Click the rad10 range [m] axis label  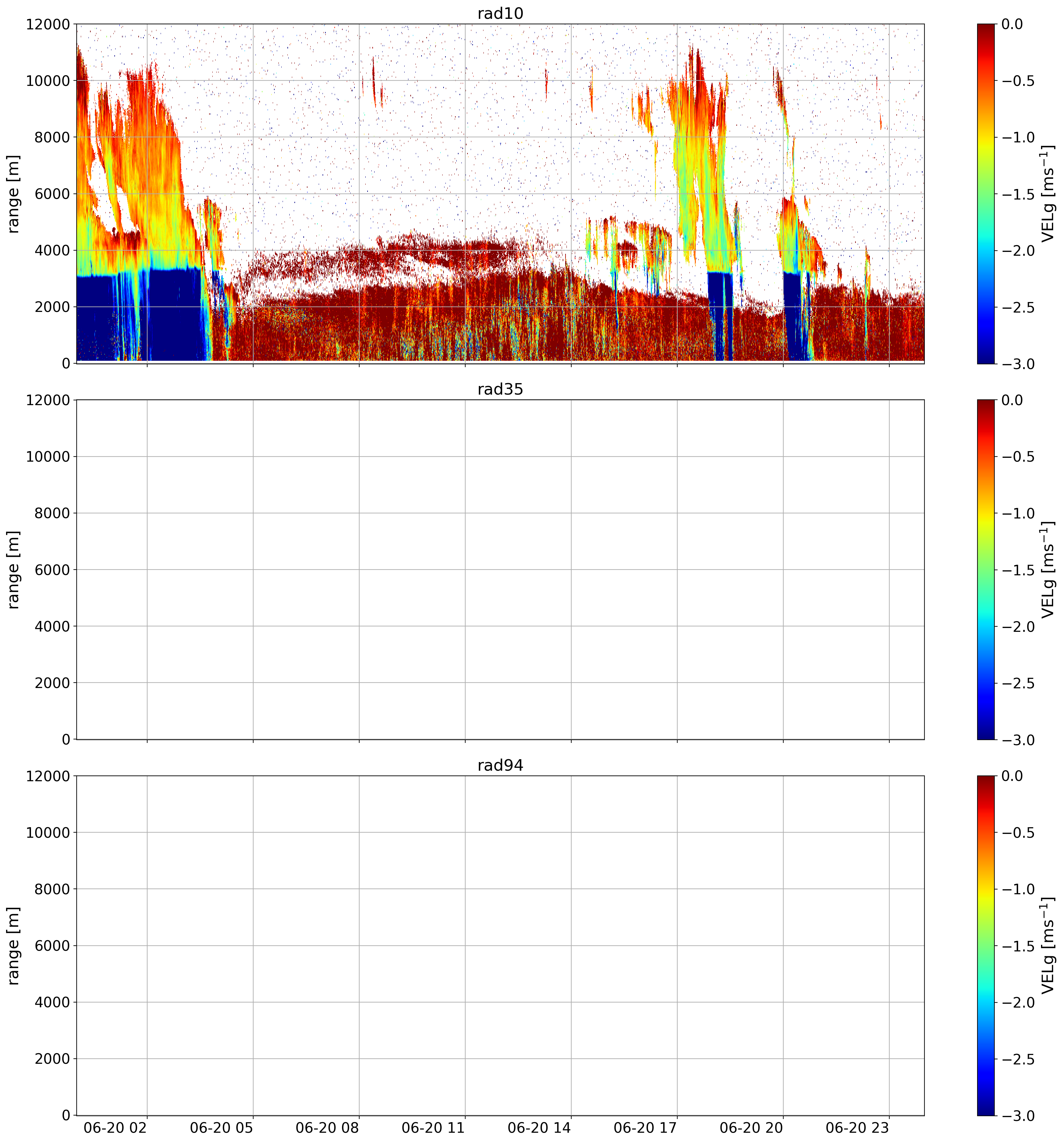(13, 193)
